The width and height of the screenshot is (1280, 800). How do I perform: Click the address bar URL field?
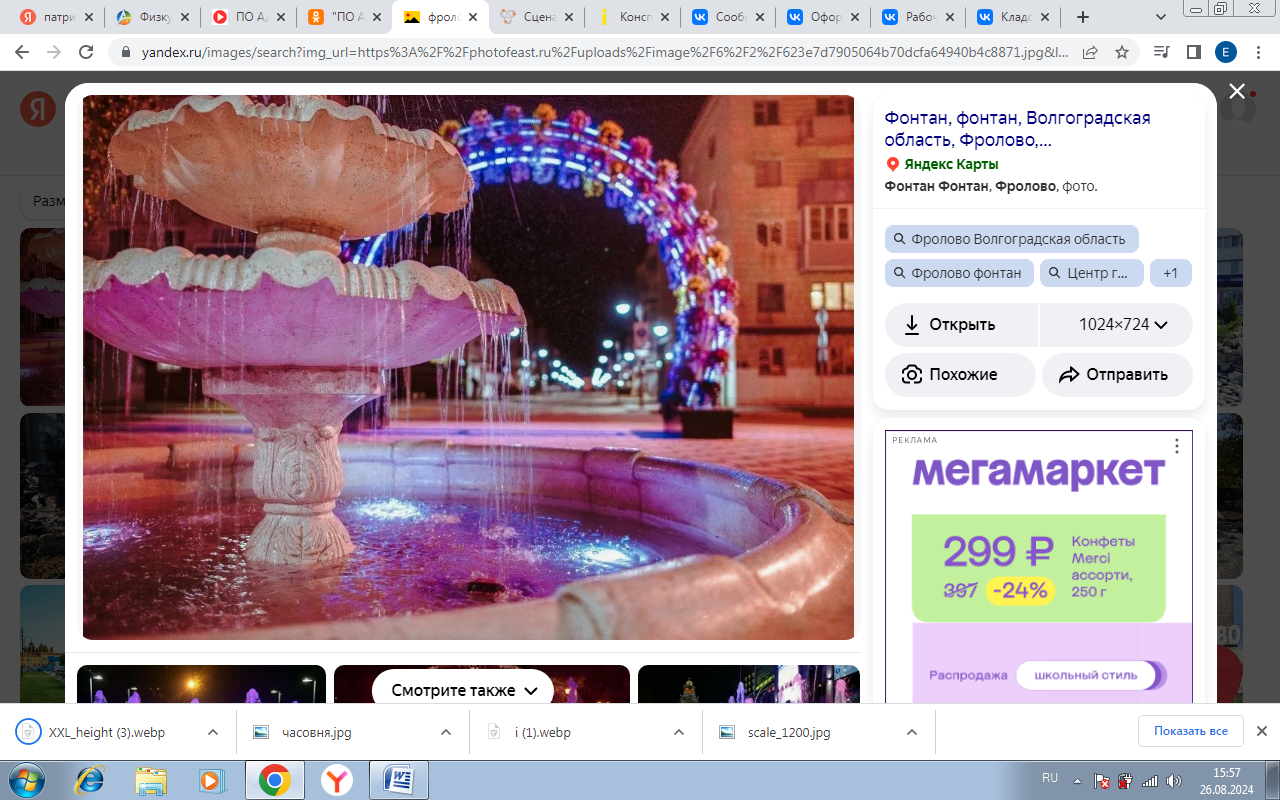point(604,52)
